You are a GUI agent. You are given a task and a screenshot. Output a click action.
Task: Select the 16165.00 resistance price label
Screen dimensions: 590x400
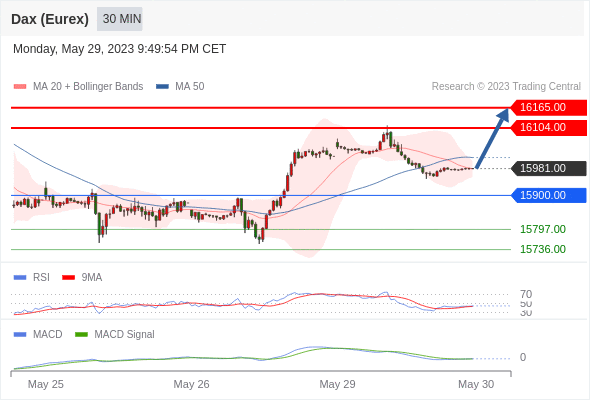pos(549,108)
